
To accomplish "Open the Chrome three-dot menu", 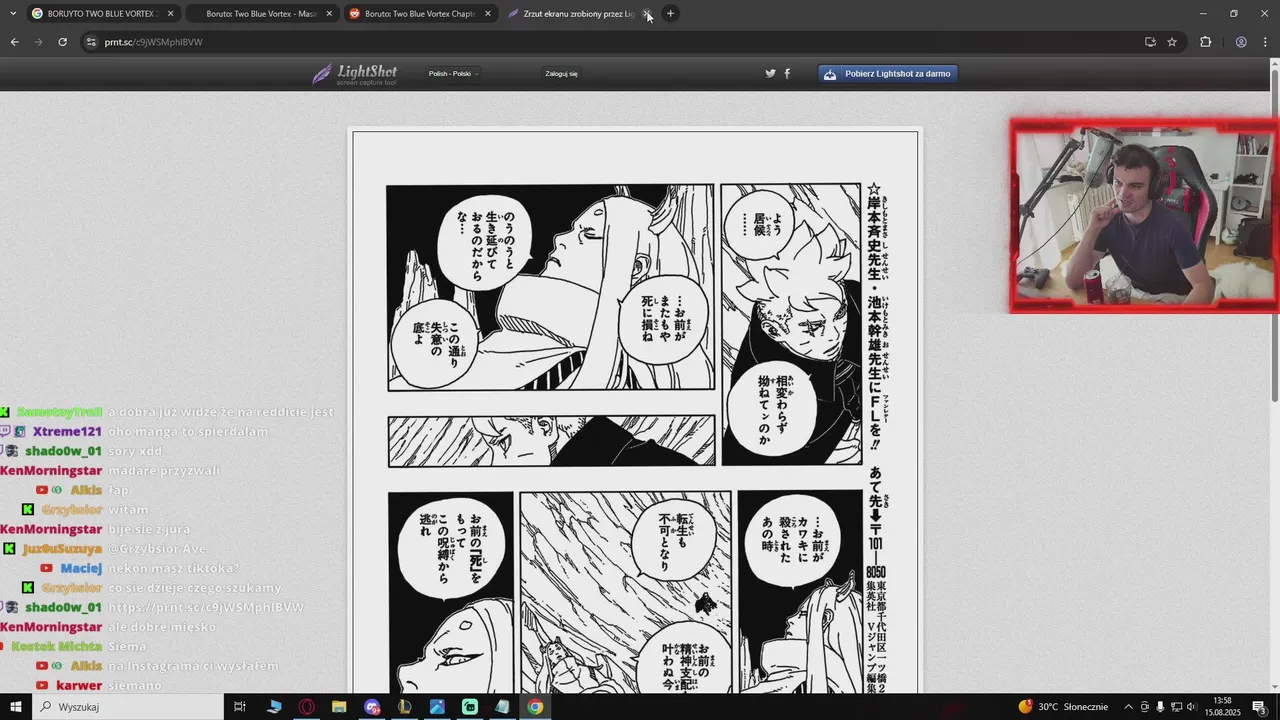I will click(1264, 42).
